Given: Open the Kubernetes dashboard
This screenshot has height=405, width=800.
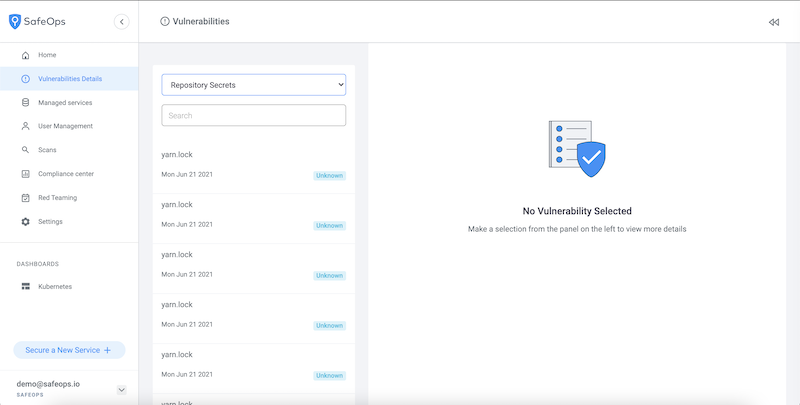Looking at the screenshot, I should [x=54, y=287].
